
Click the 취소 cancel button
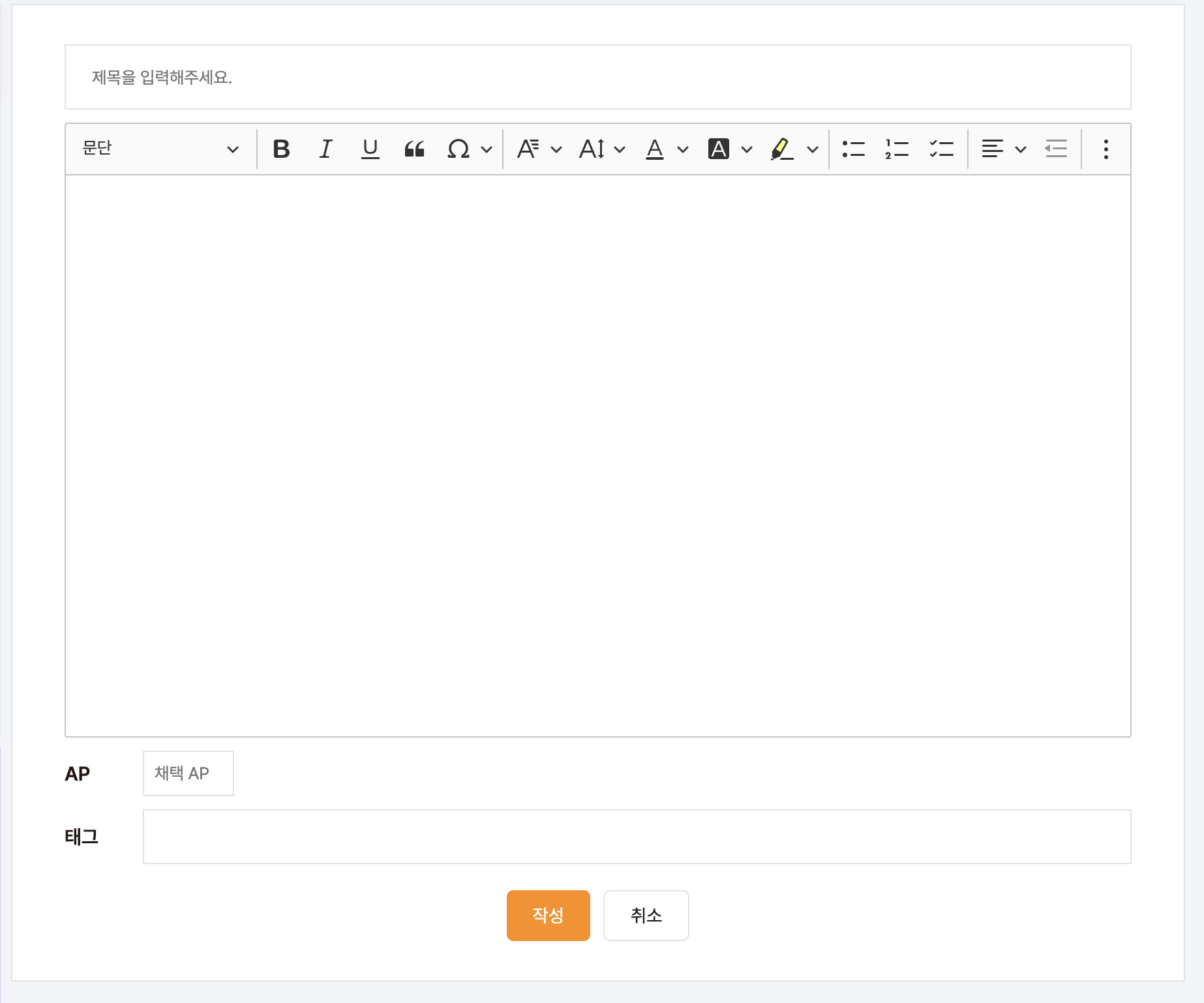tap(646, 916)
